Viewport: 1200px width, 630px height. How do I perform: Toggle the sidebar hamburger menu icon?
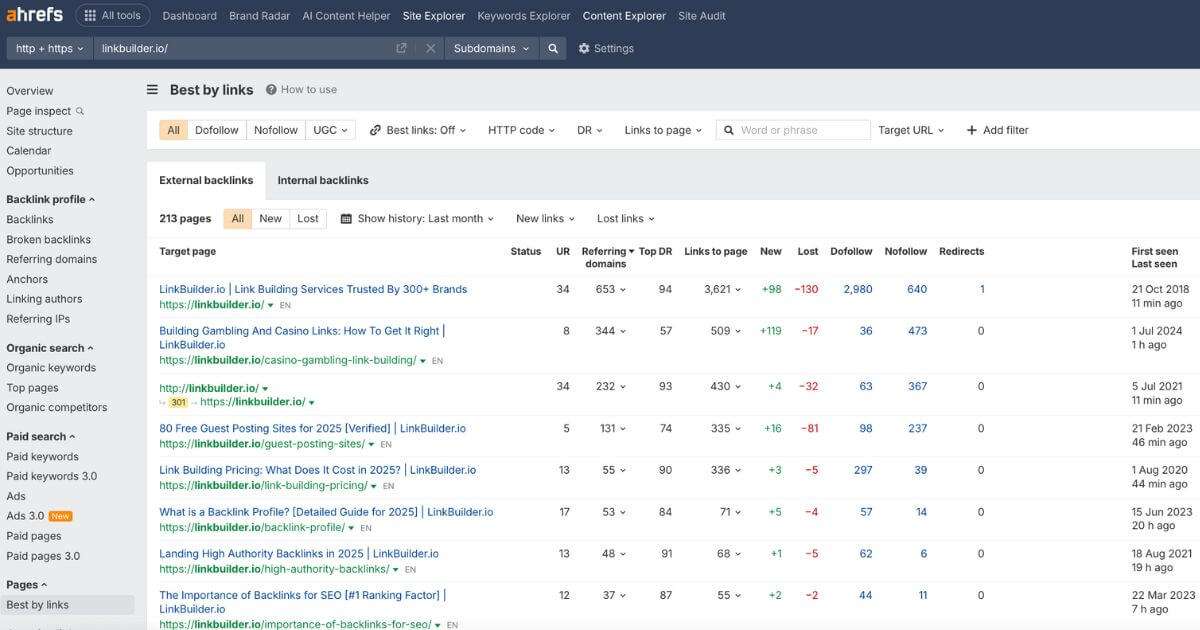[152, 89]
